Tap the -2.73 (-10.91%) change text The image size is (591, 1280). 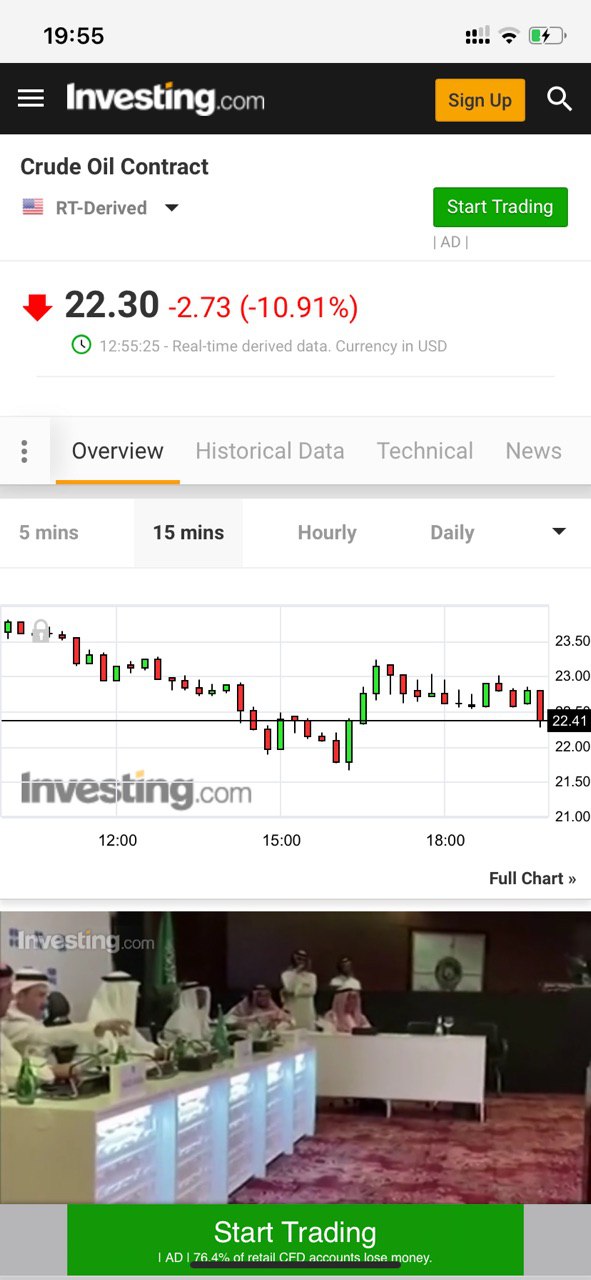263,307
